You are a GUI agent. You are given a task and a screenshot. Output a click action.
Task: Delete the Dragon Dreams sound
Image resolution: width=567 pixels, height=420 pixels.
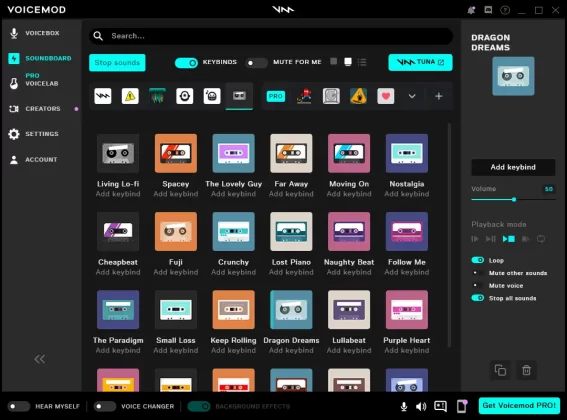tap(526, 370)
